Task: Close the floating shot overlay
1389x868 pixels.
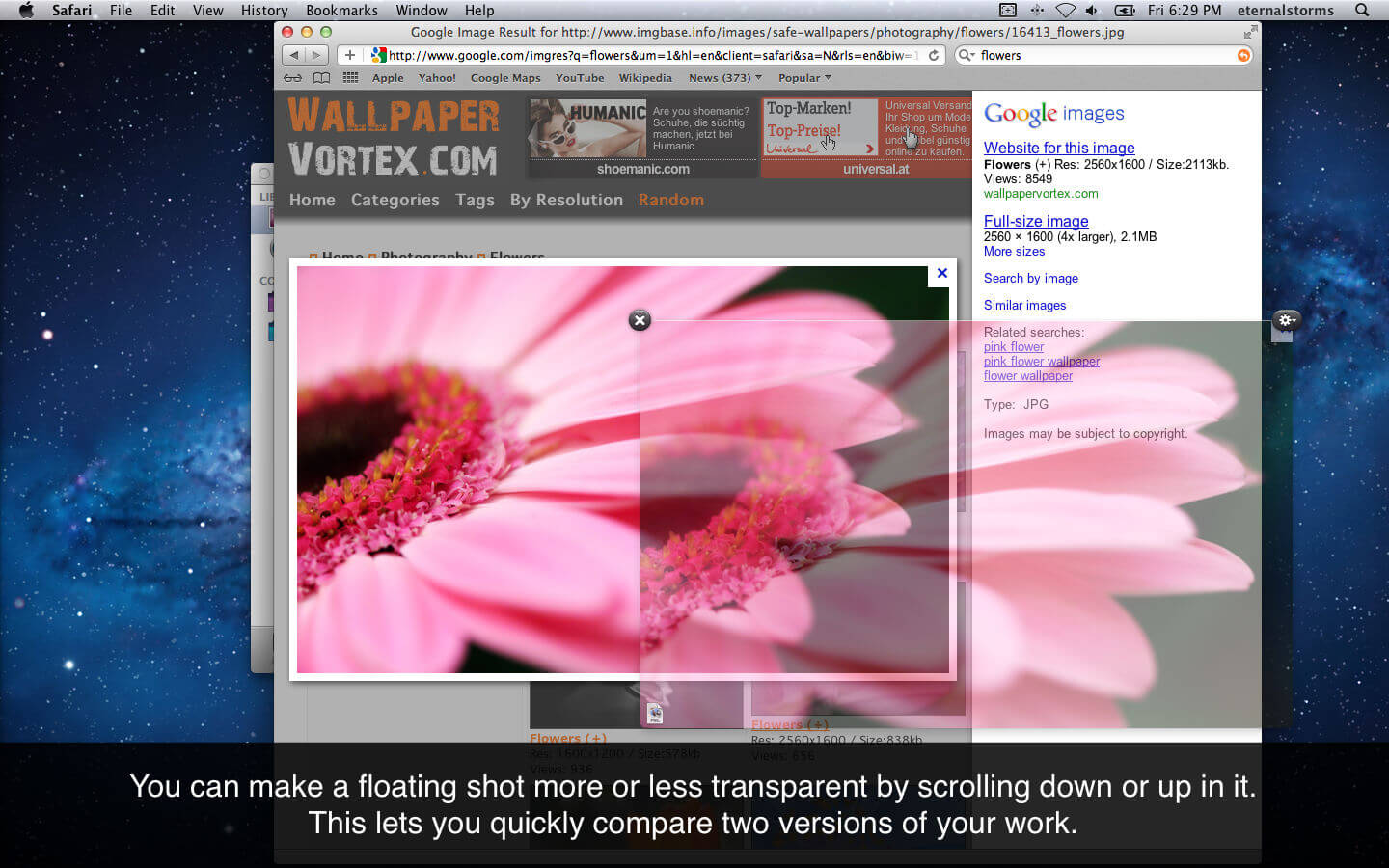Action: (x=640, y=320)
